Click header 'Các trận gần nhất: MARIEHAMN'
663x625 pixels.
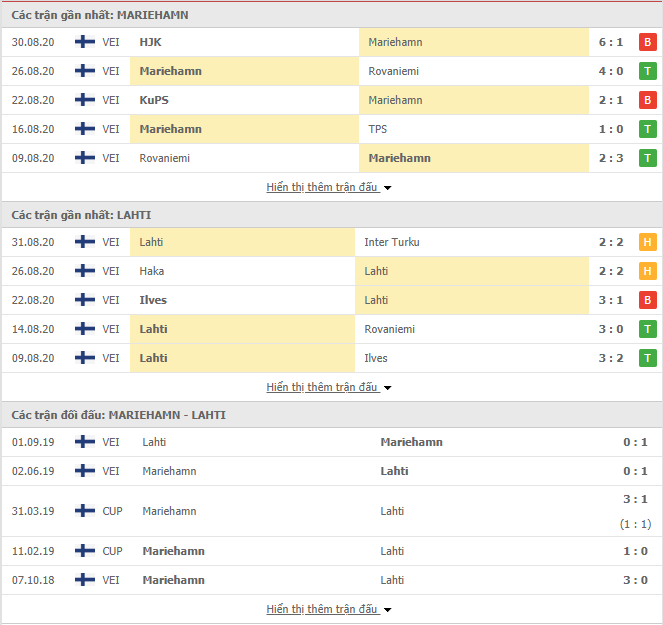[x=100, y=15]
